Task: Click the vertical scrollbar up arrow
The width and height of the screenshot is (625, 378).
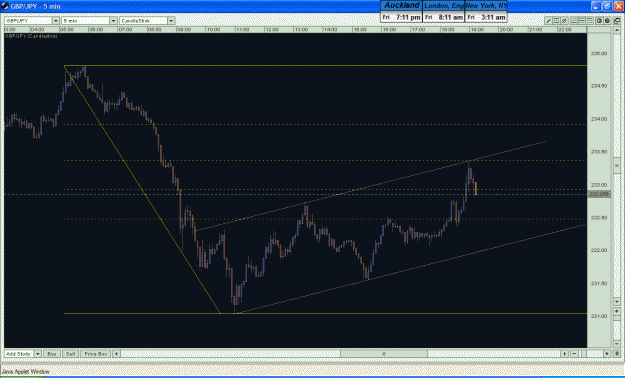Action: (x=617, y=30)
